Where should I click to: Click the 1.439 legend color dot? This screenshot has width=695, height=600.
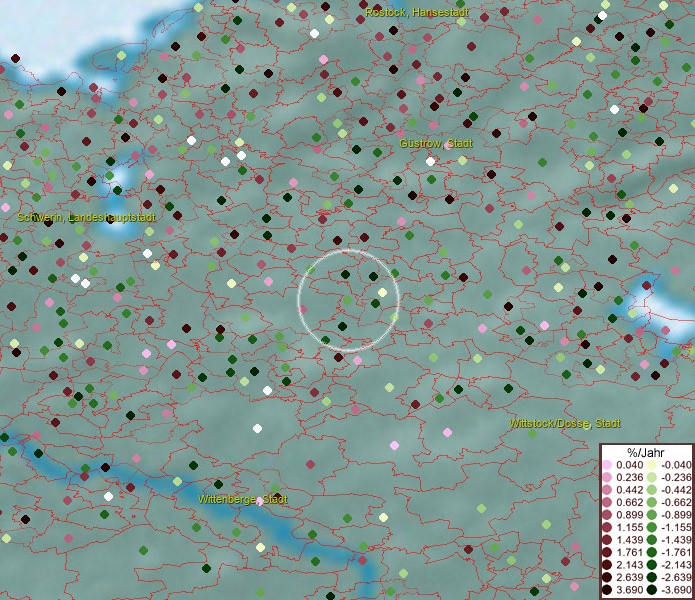tap(607, 540)
